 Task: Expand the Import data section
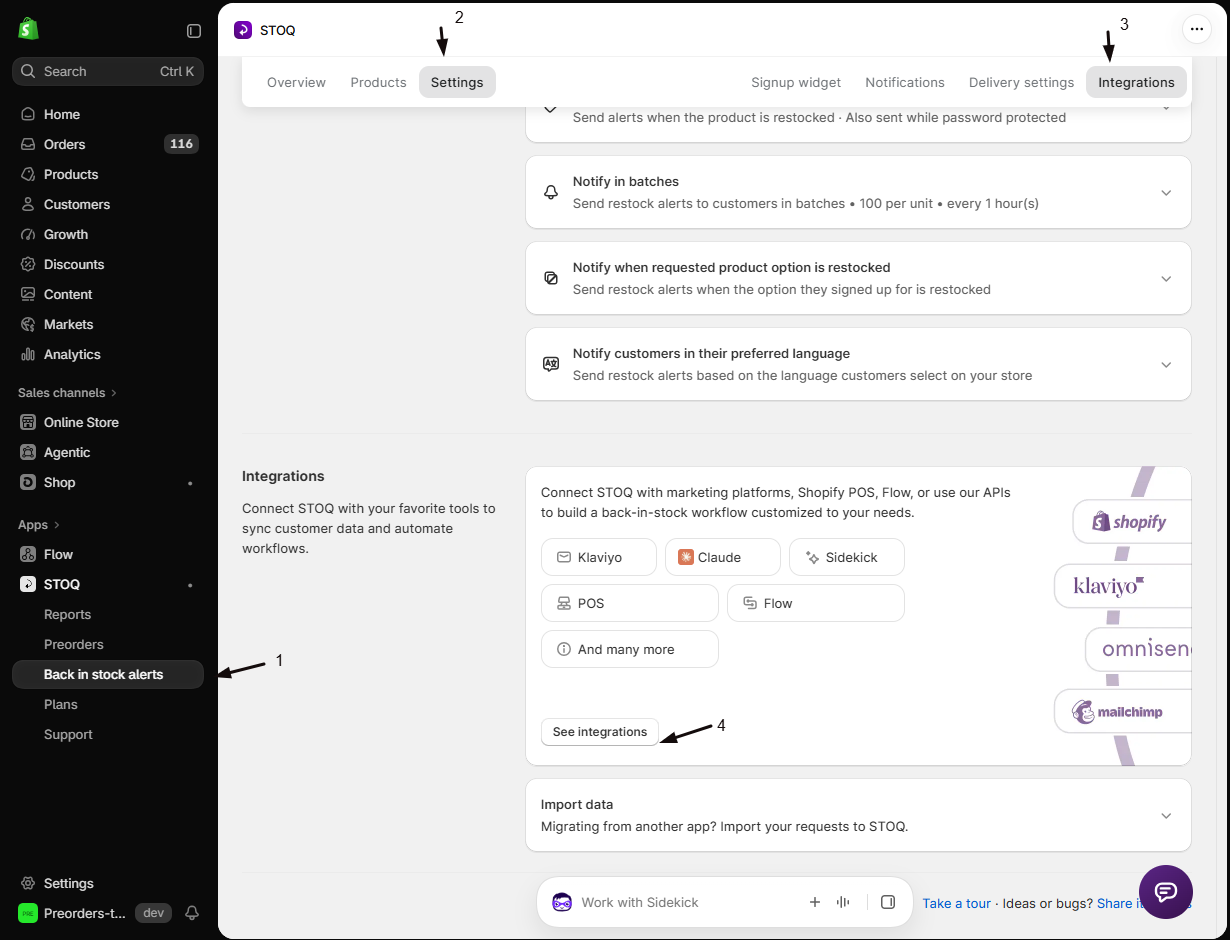(x=858, y=815)
